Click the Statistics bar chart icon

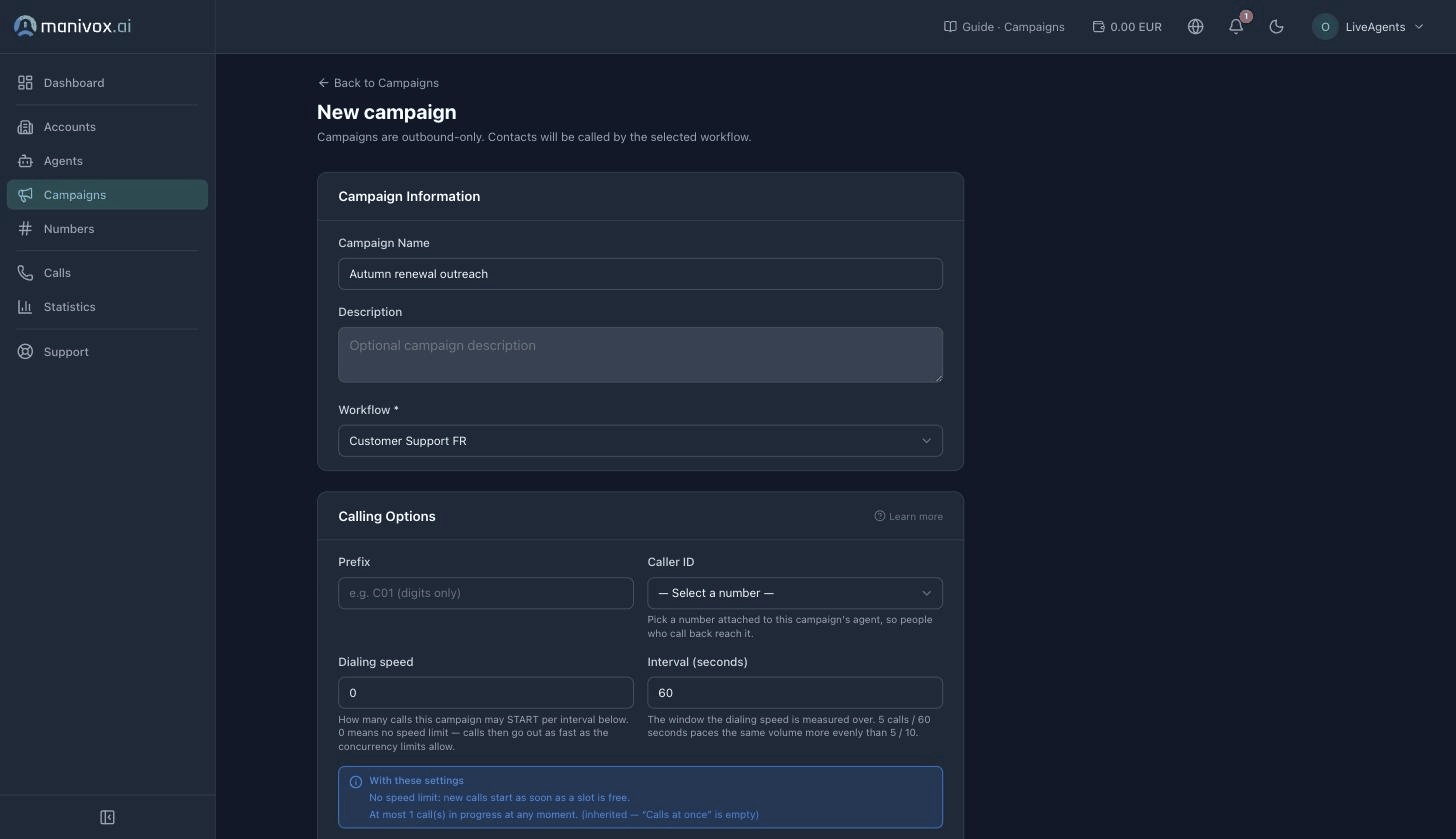click(x=25, y=307)
